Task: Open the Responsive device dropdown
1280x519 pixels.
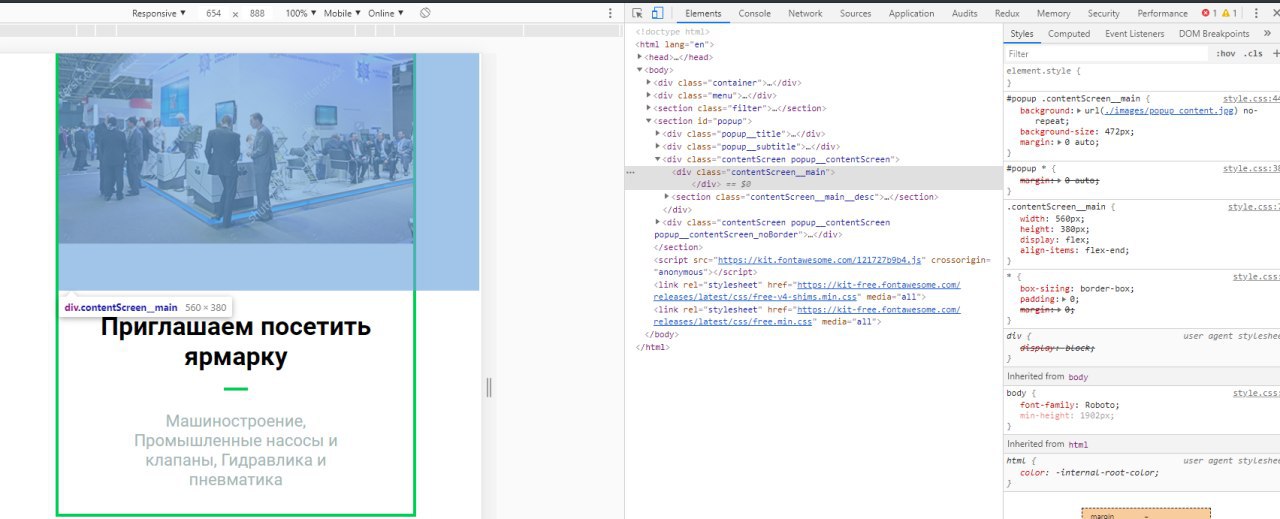Action: tap(159, 13)
